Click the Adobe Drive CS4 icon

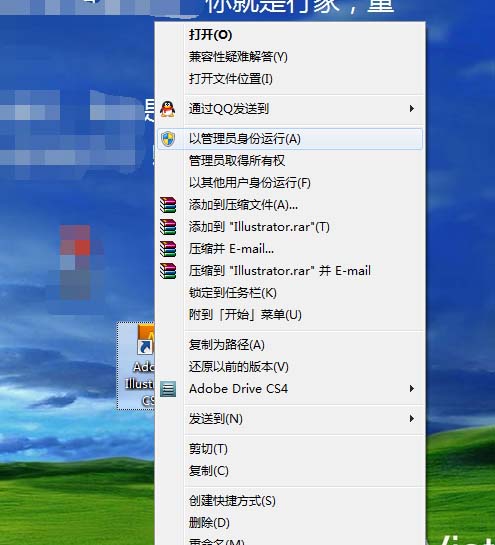click(168, 389)
